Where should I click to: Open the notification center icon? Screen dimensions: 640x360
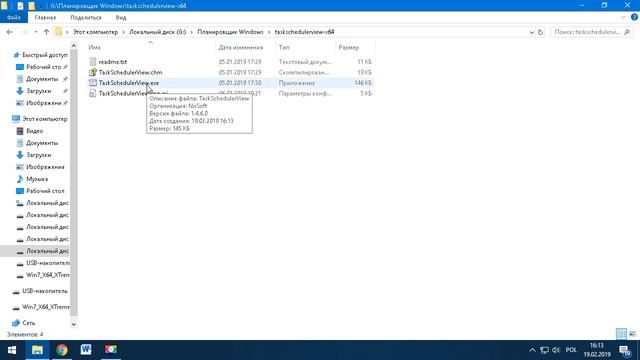click(x=625, y=350)
